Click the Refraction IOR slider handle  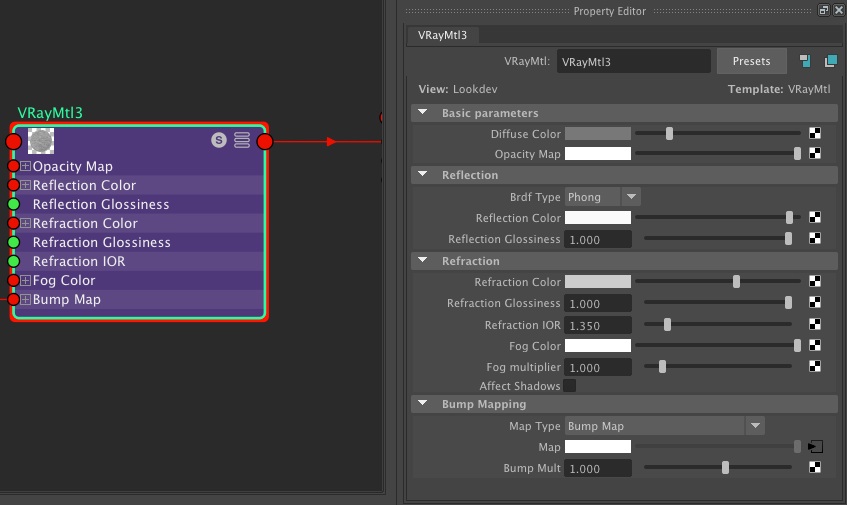[667, 324]
